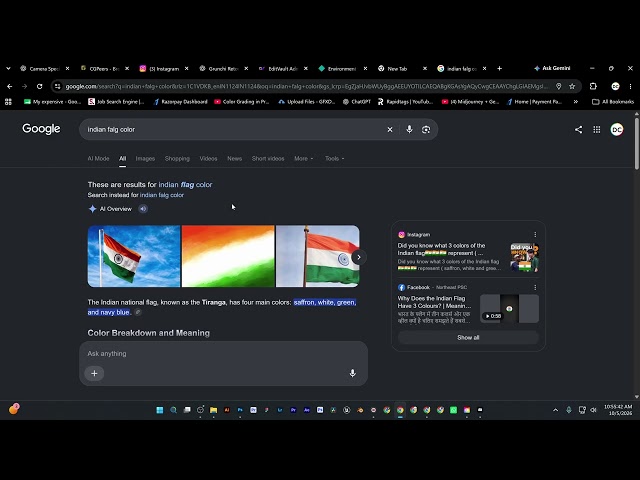Viewport: 640px width, 480px height.
Task: Open File Explorer from the taskbar
Action: coord(213,410)
